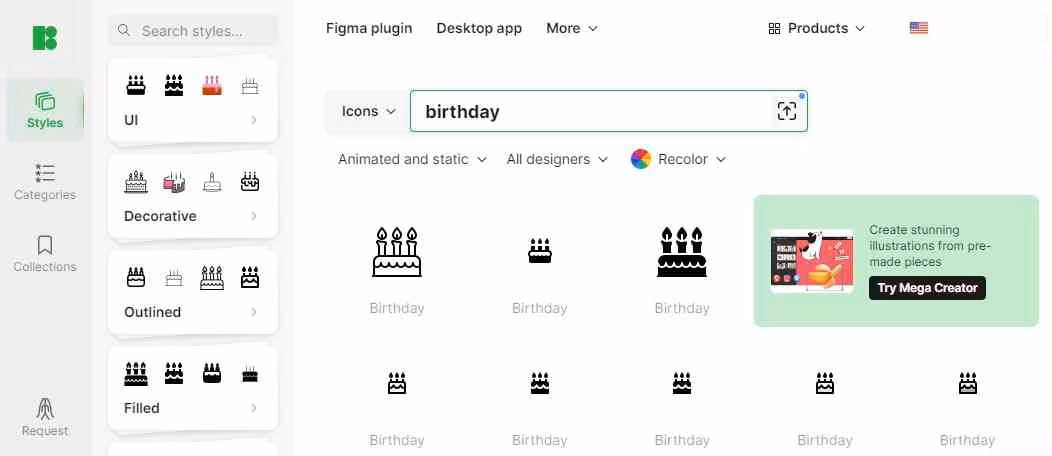This screenshot has height=456, width=1052.
Task: Open the Recolor color wheel option
Action: click(x=678, y=159)
